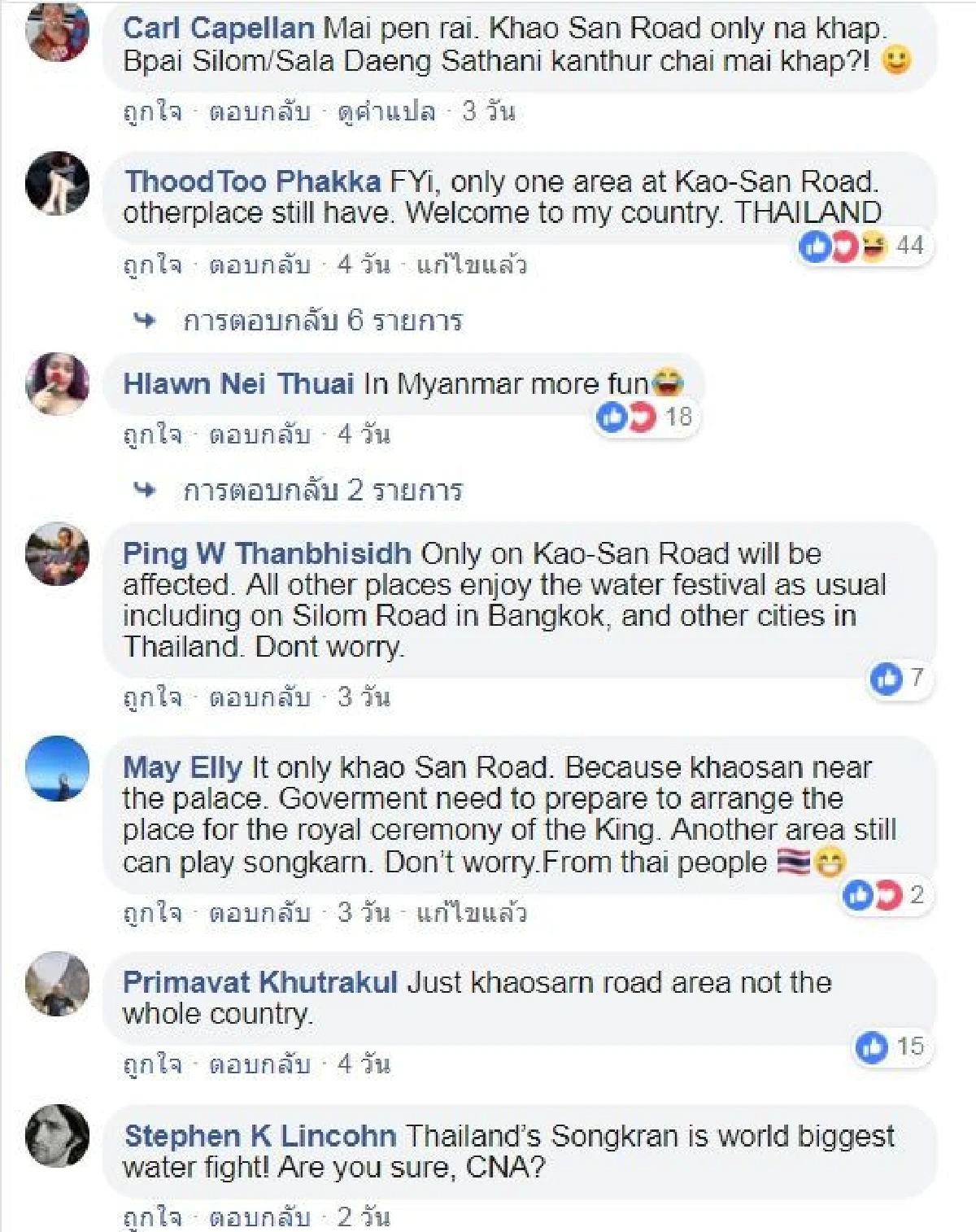Expand the 6 replies under ThoodToo Phakka

[323, 321]
